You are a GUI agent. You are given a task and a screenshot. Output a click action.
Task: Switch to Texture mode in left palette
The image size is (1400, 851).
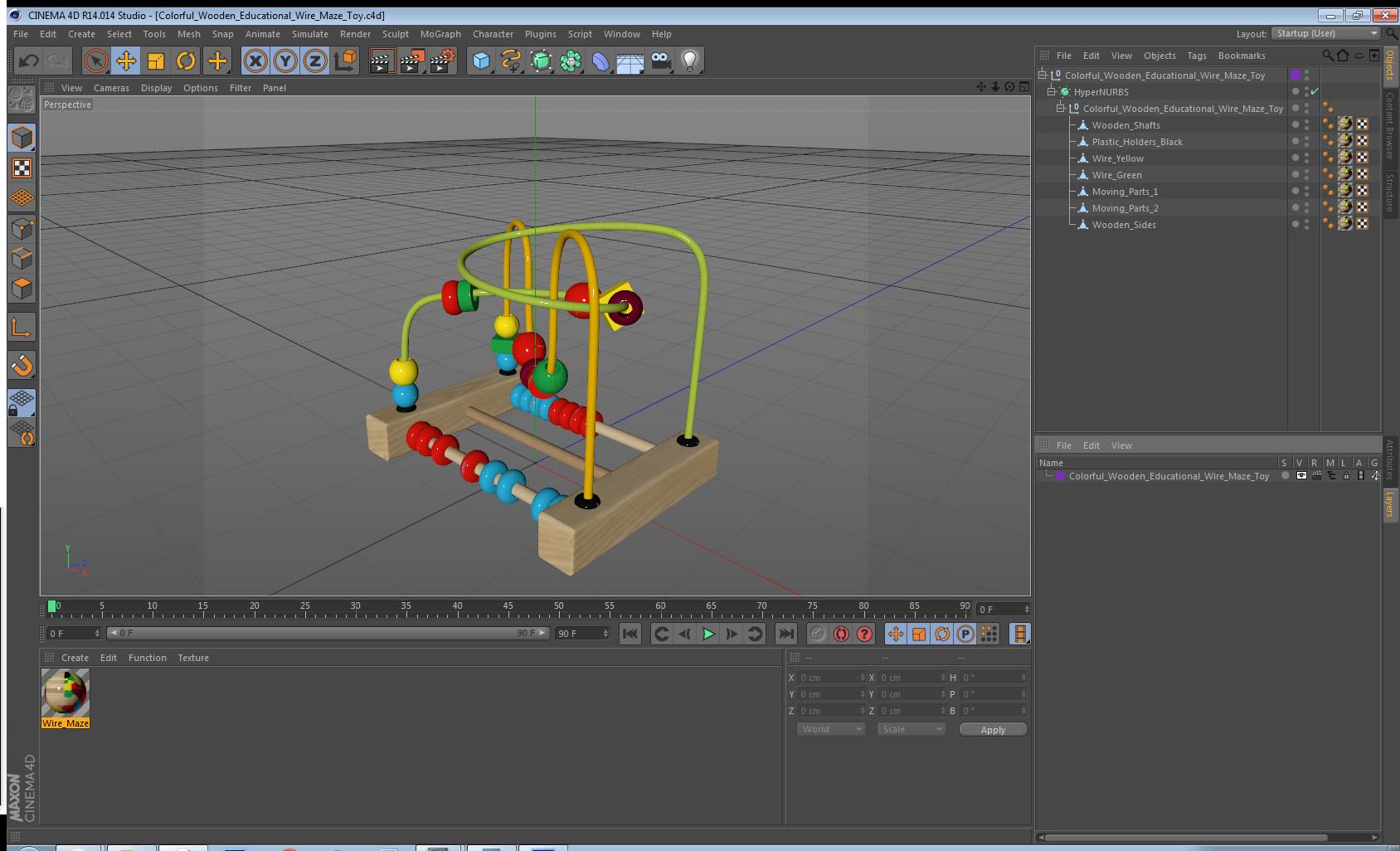tap(22, 168)
